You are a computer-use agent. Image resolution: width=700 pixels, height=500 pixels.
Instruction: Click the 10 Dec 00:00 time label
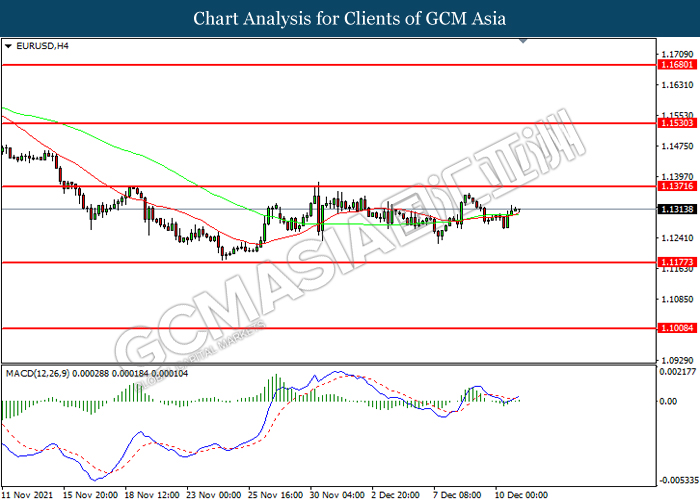coord(521,495)
